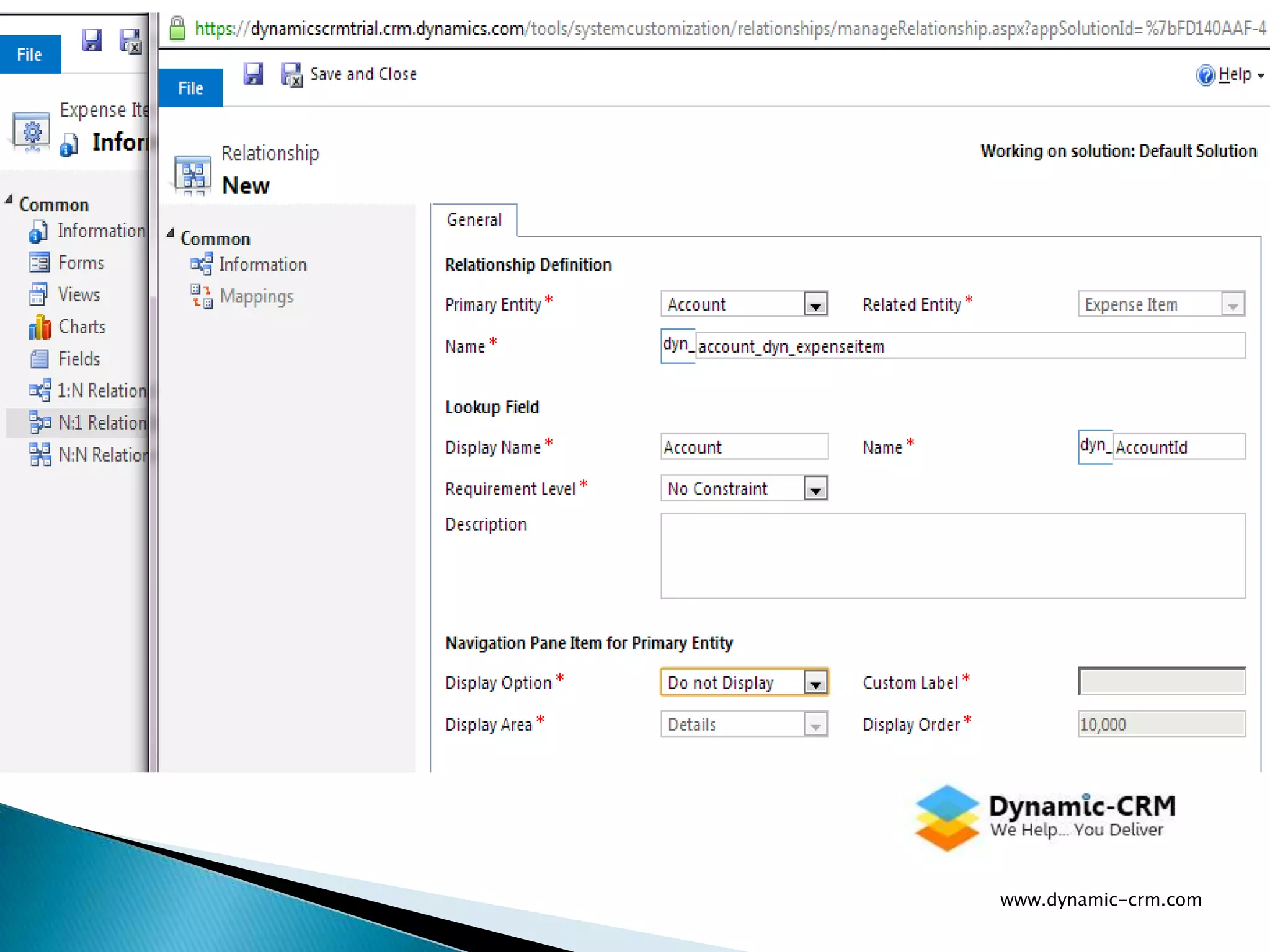Open the File menu of the Relationship window
This screenshot has width=1270, height=952.
tap(190, 88)
